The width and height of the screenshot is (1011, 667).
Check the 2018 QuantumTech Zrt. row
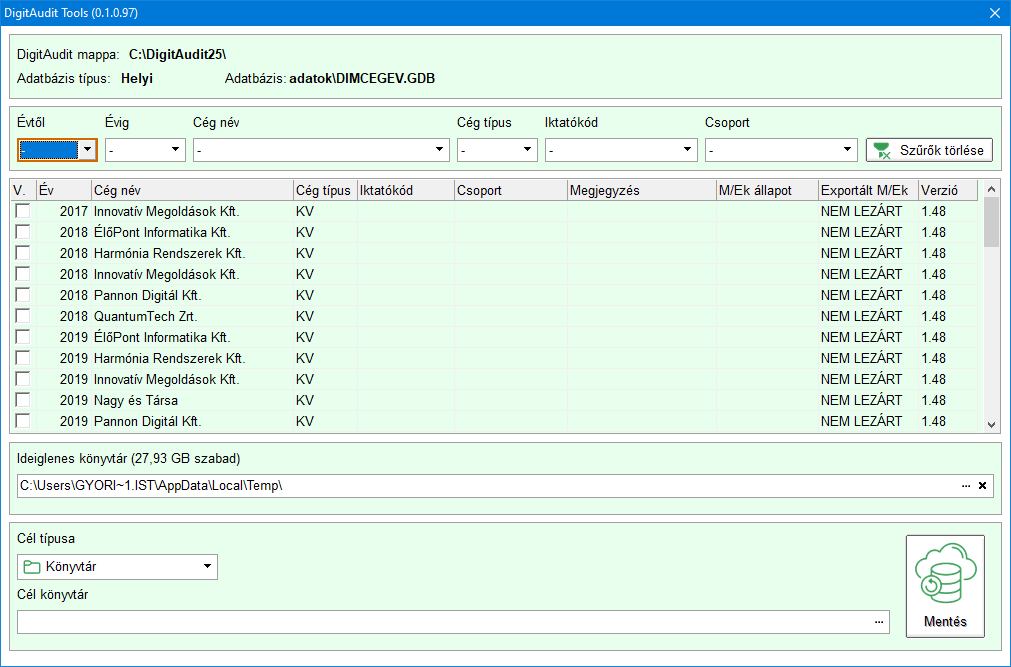point(23,316)
